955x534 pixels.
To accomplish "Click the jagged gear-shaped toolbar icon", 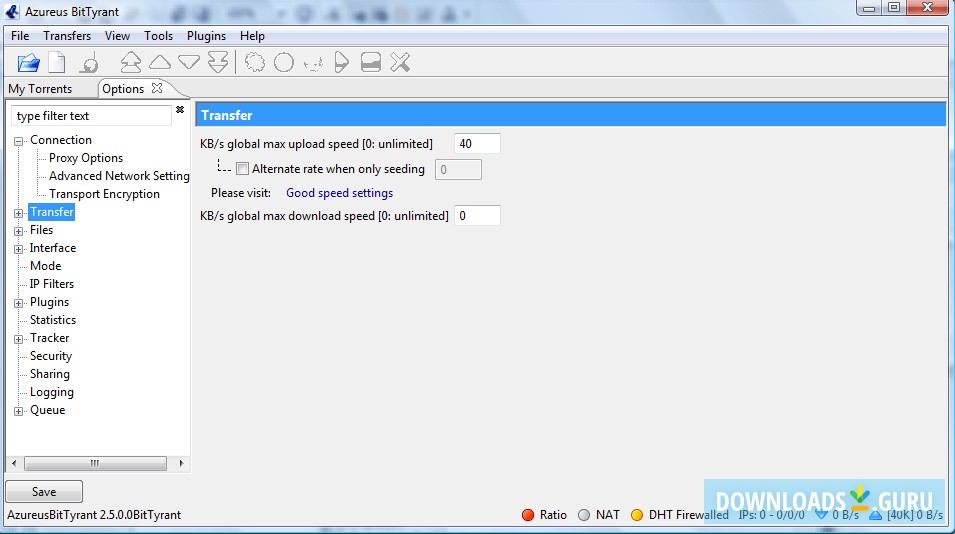I will 255,62.
